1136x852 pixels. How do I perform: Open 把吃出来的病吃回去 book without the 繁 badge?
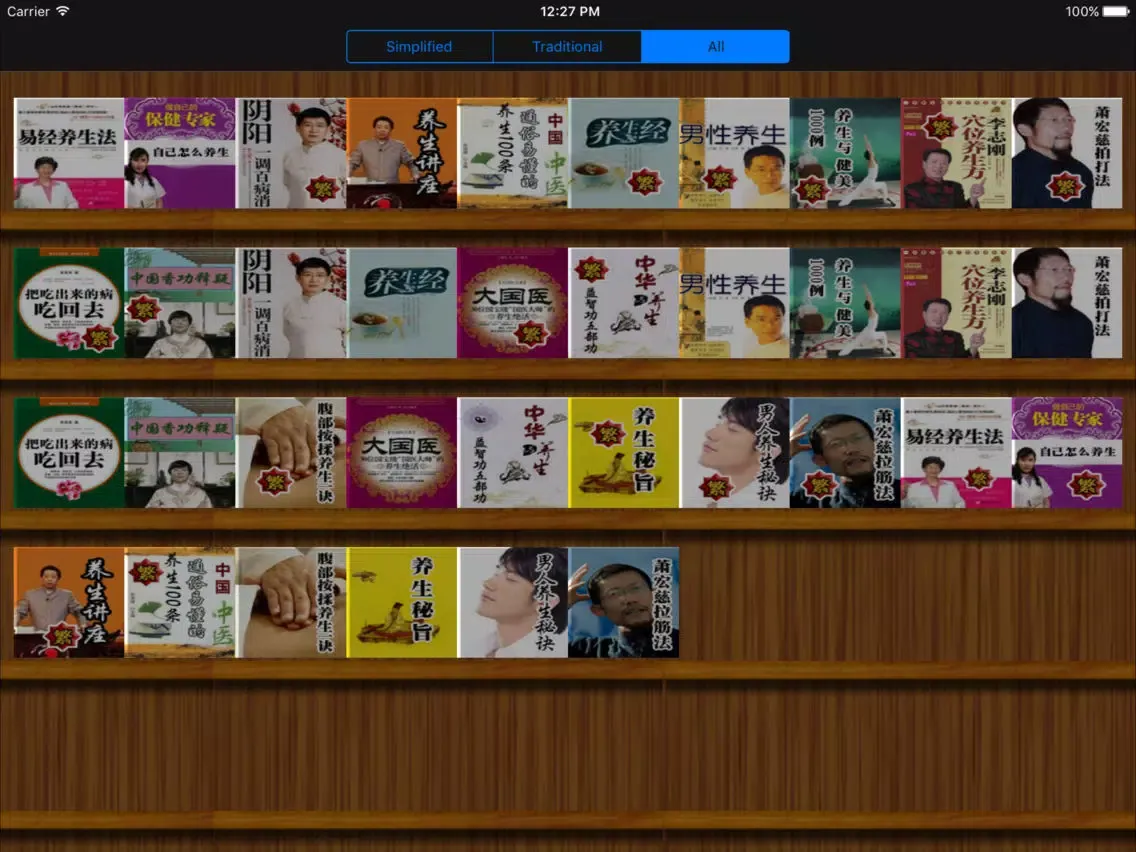[x=69, y=453]
